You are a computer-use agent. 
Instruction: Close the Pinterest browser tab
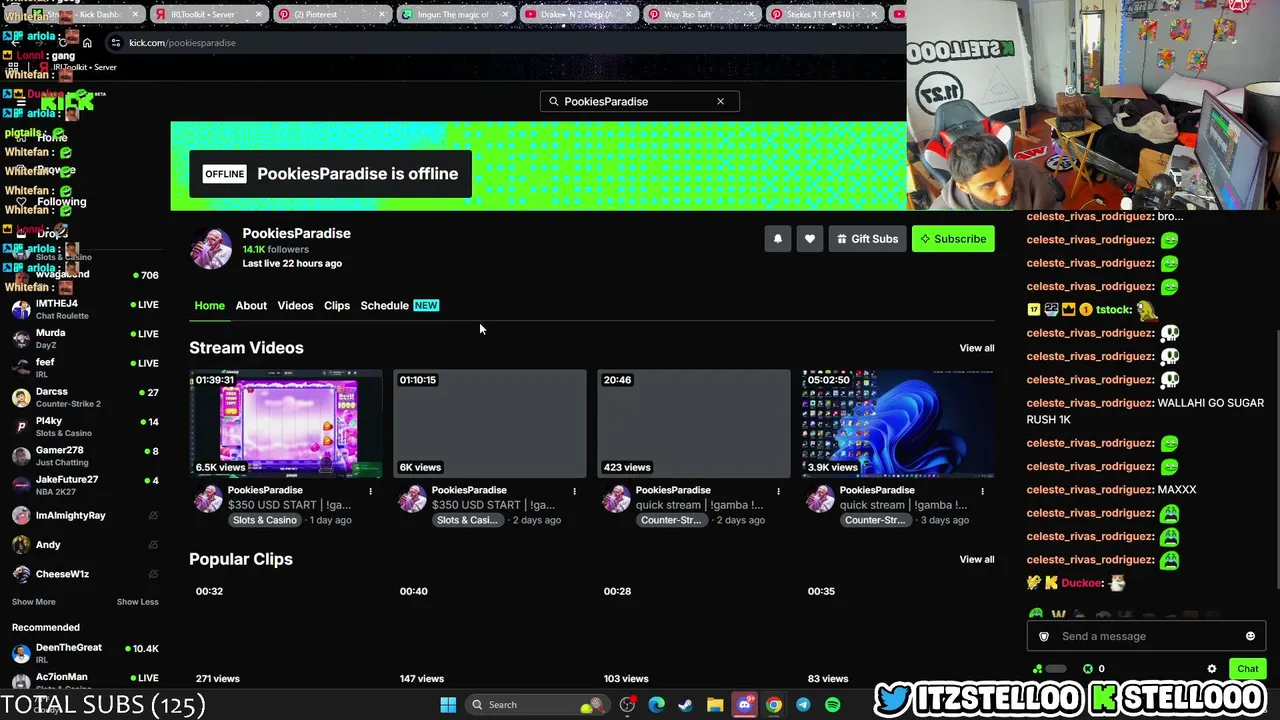(x=384, y=15)
